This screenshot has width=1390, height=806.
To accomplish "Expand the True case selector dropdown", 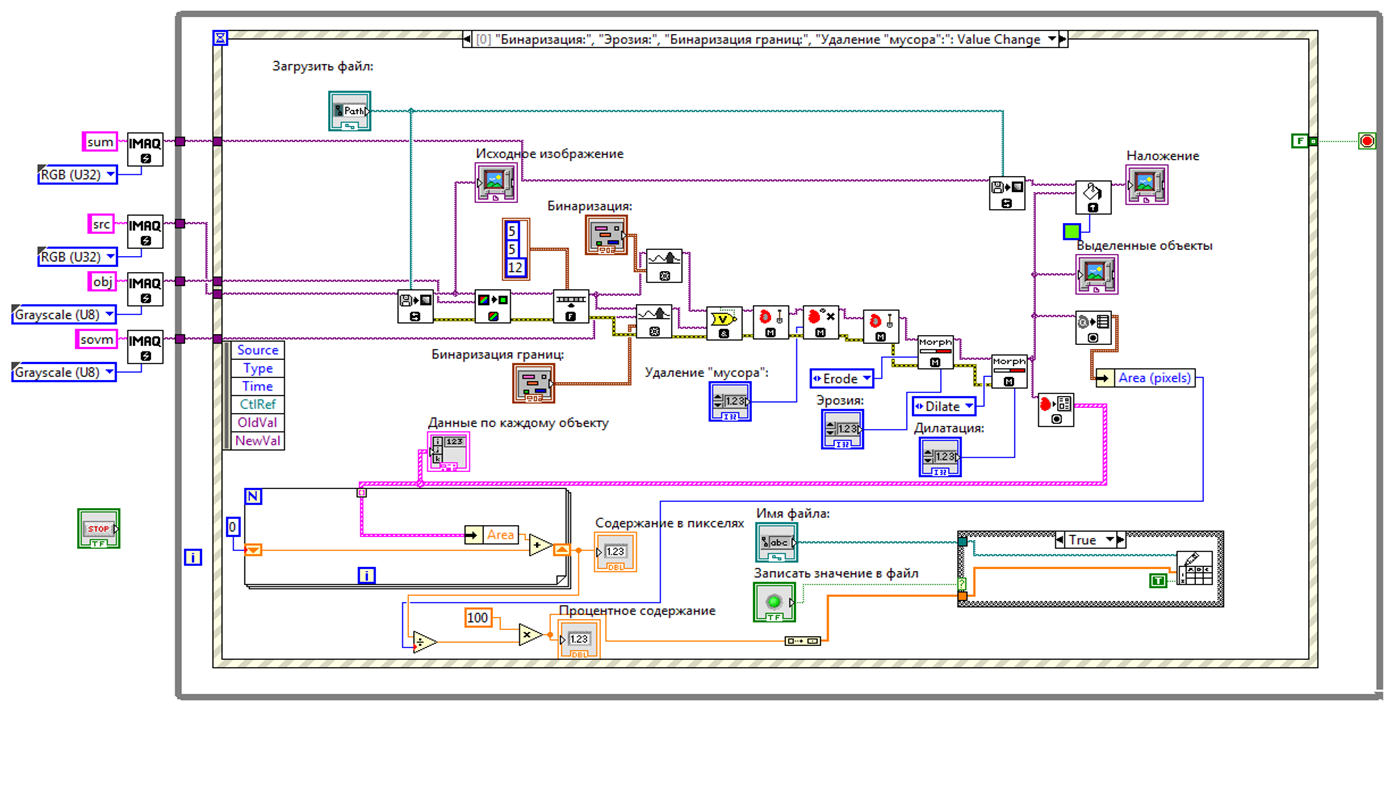I will (x=1109, y=540).
